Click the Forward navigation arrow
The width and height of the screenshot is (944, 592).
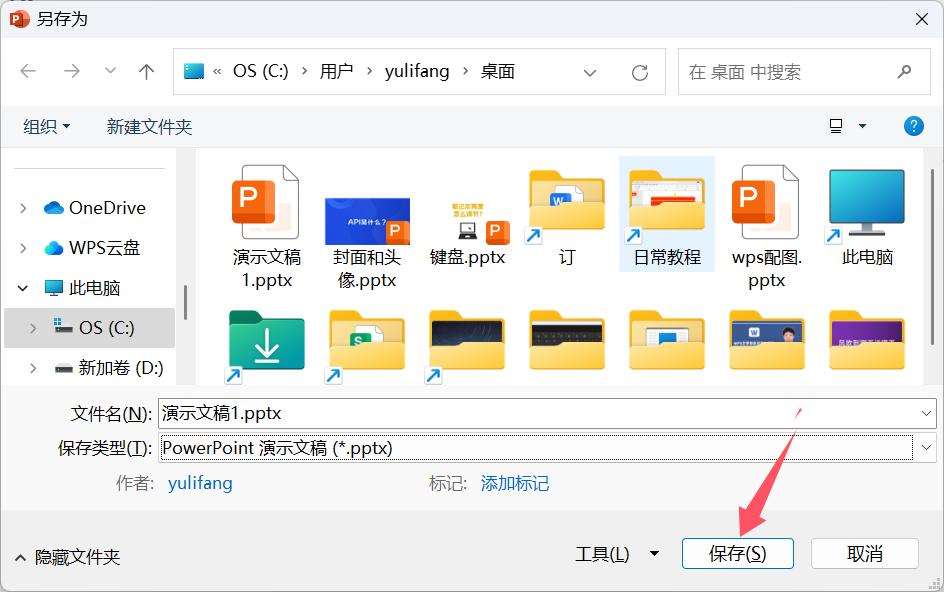coord(72,72)
